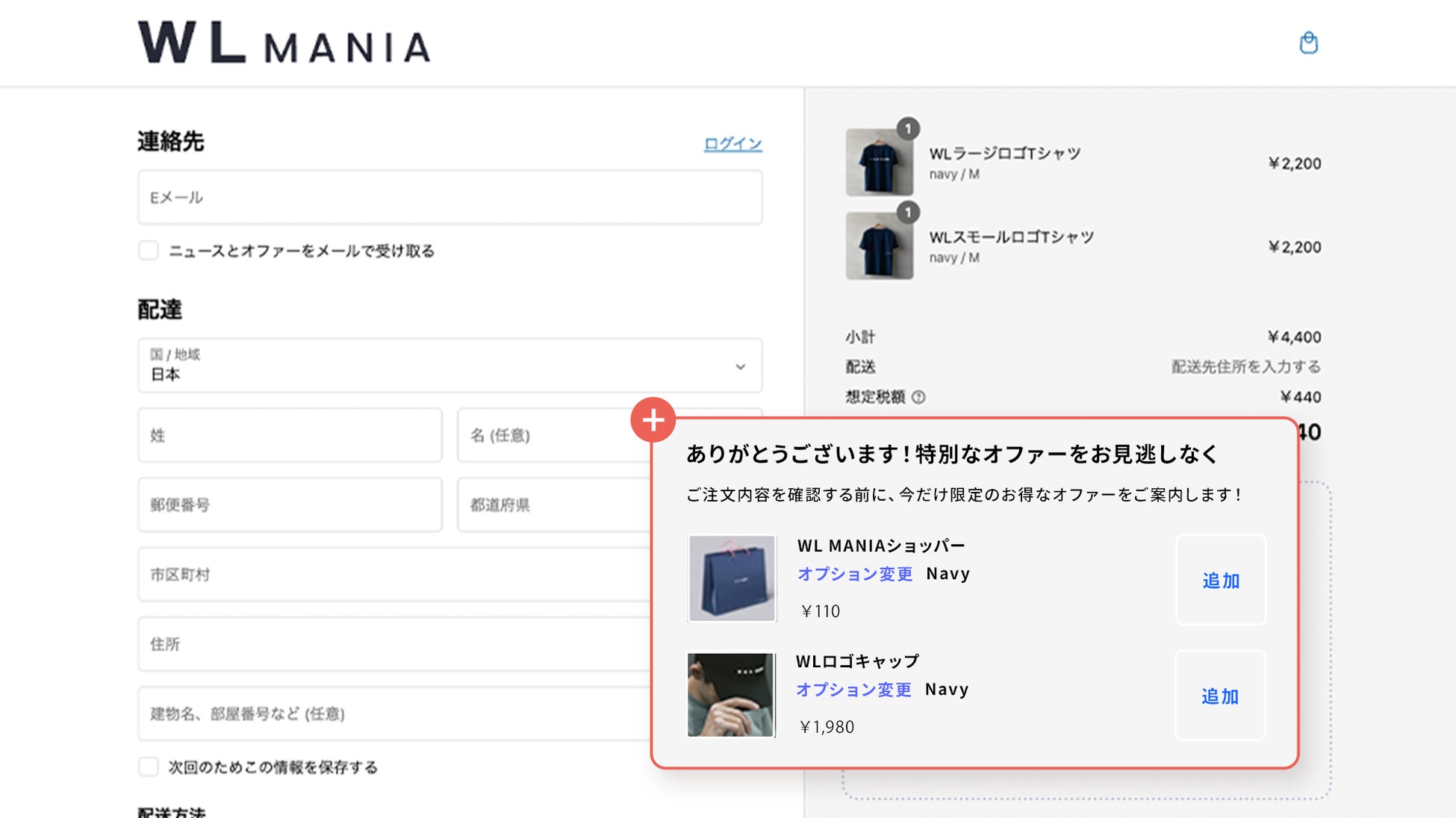Check save this information for next time

tap(149, 767)
